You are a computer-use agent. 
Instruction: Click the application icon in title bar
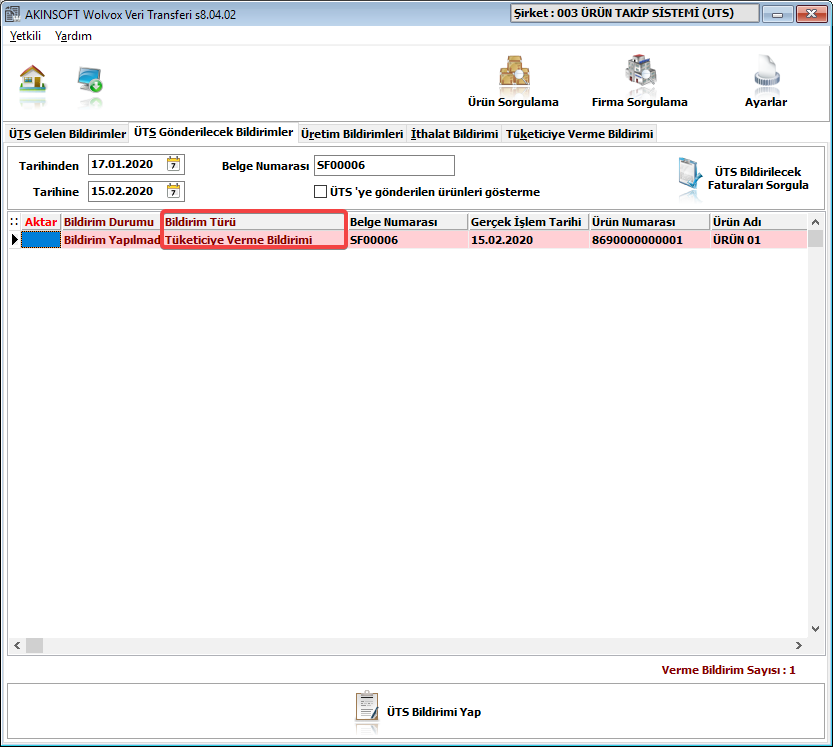click(13, 14)
